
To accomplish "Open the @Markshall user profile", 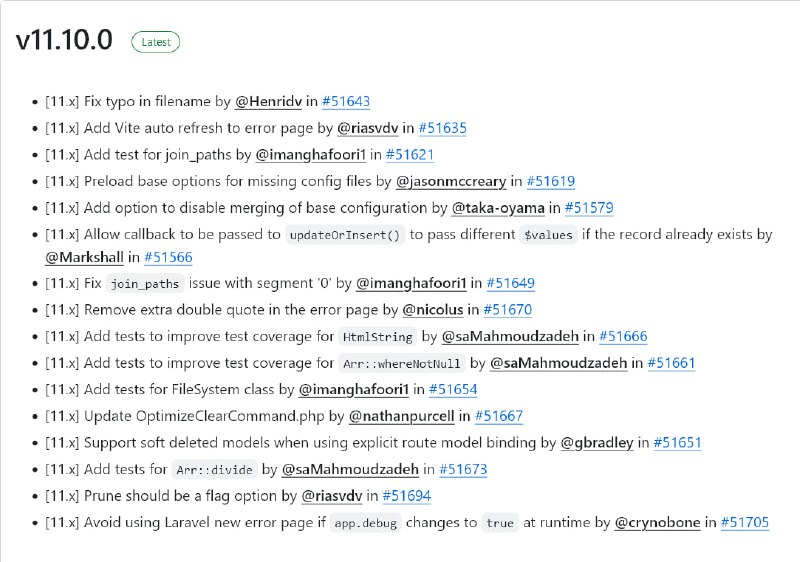I will pyautogui.click(x=84, y=257).
